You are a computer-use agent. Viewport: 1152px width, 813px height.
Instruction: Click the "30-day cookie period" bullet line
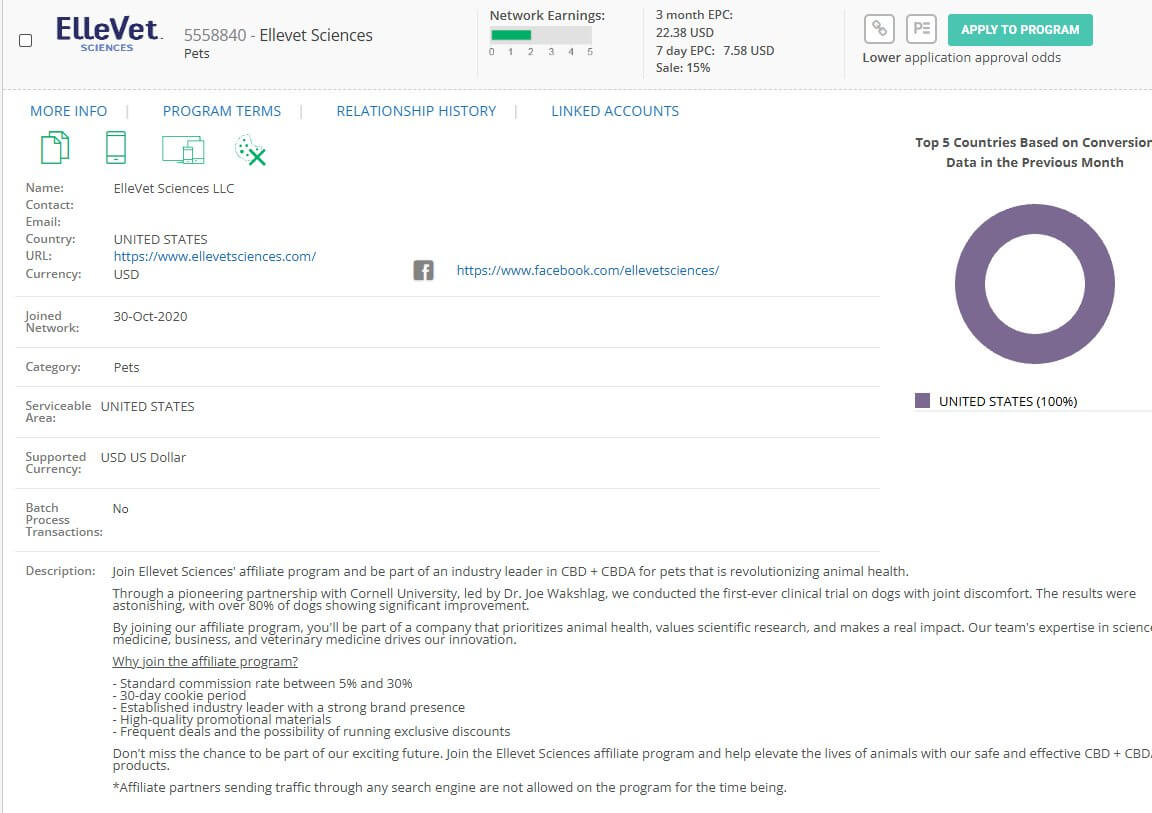[179, 695]
